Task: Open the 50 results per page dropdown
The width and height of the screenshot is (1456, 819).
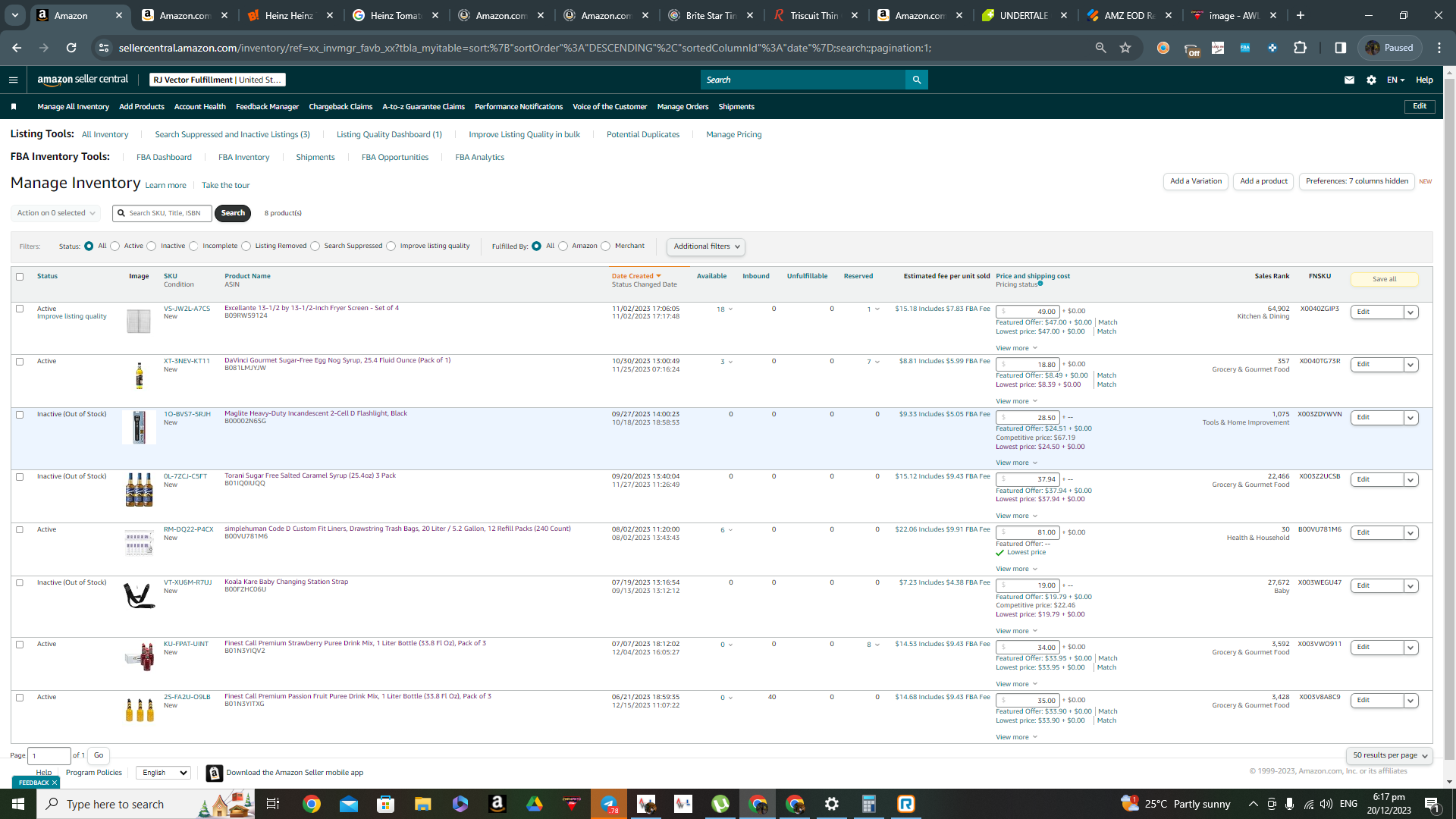Action: coord(1389,755)
